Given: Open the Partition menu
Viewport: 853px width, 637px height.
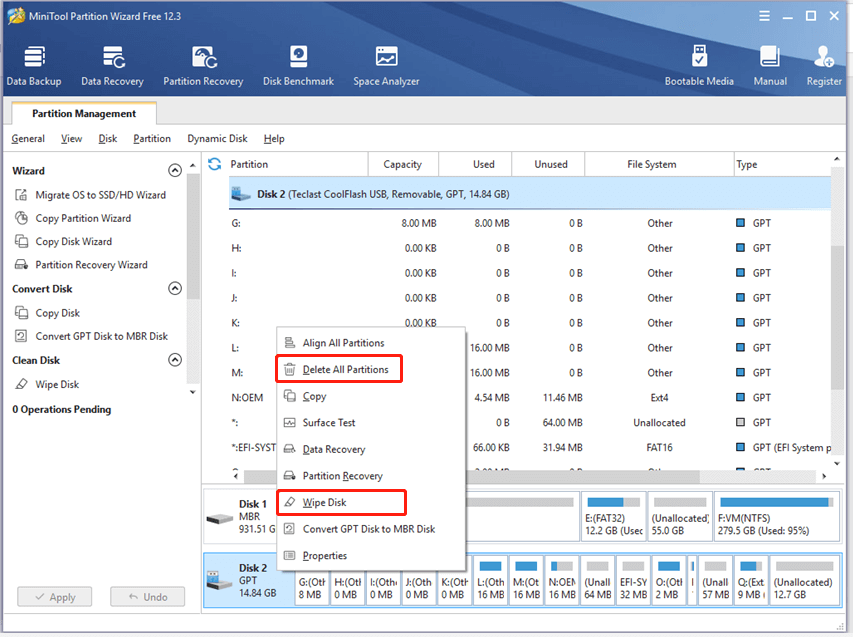Looking at the screenshot, I should coord(152,139).
